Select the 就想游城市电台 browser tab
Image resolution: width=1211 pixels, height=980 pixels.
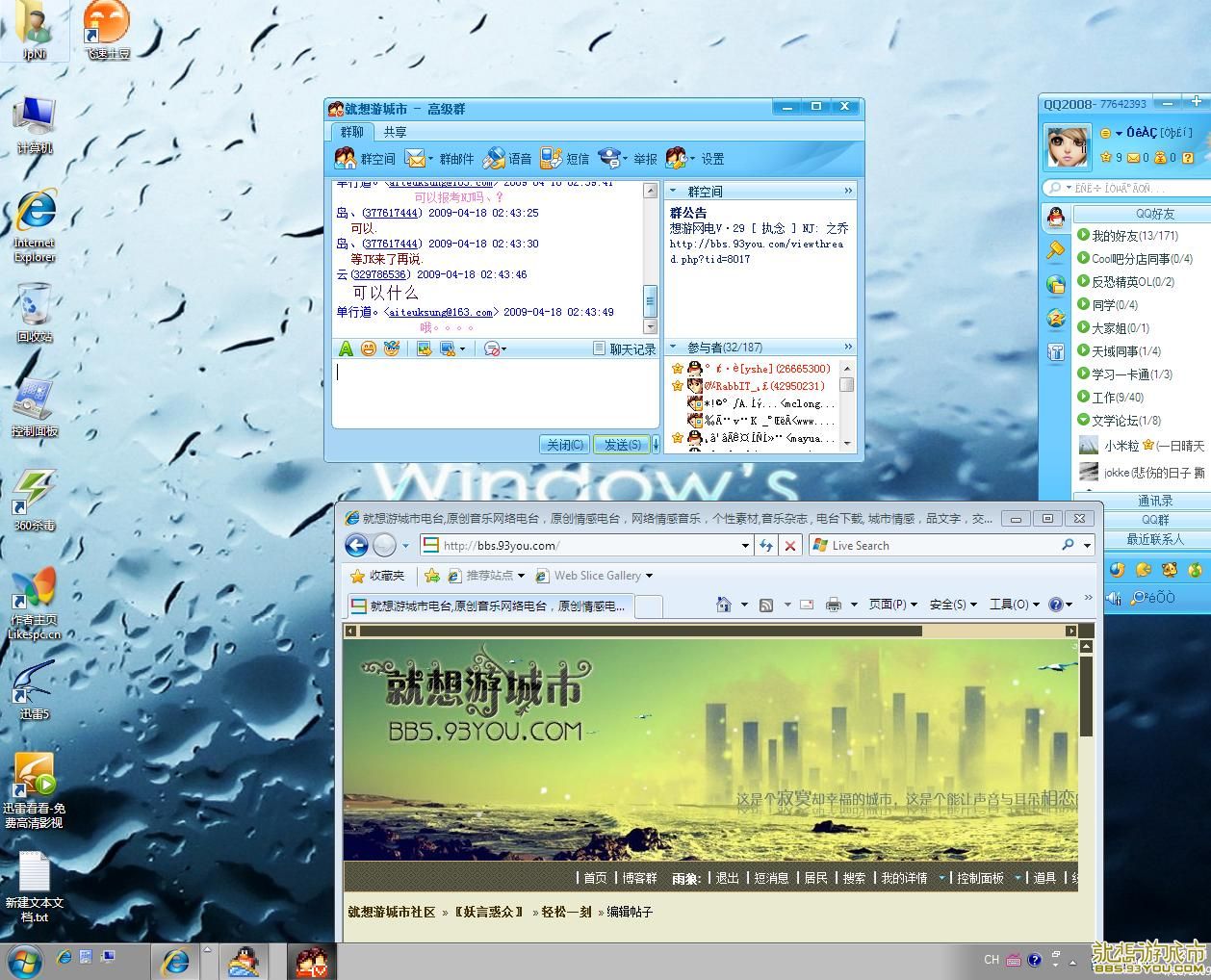489,606
